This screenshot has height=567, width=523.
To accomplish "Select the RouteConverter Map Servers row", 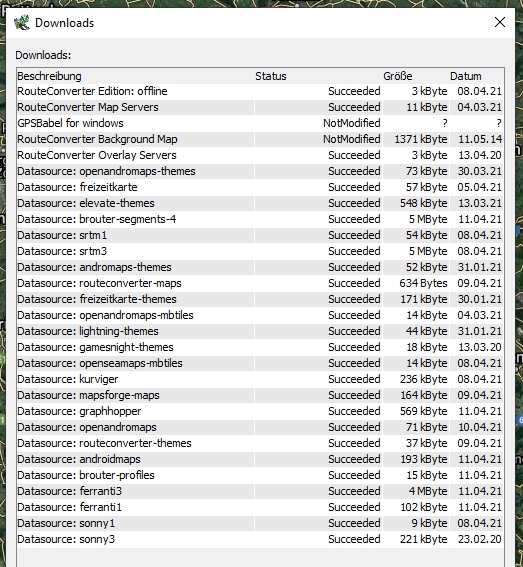I will 260,107.
